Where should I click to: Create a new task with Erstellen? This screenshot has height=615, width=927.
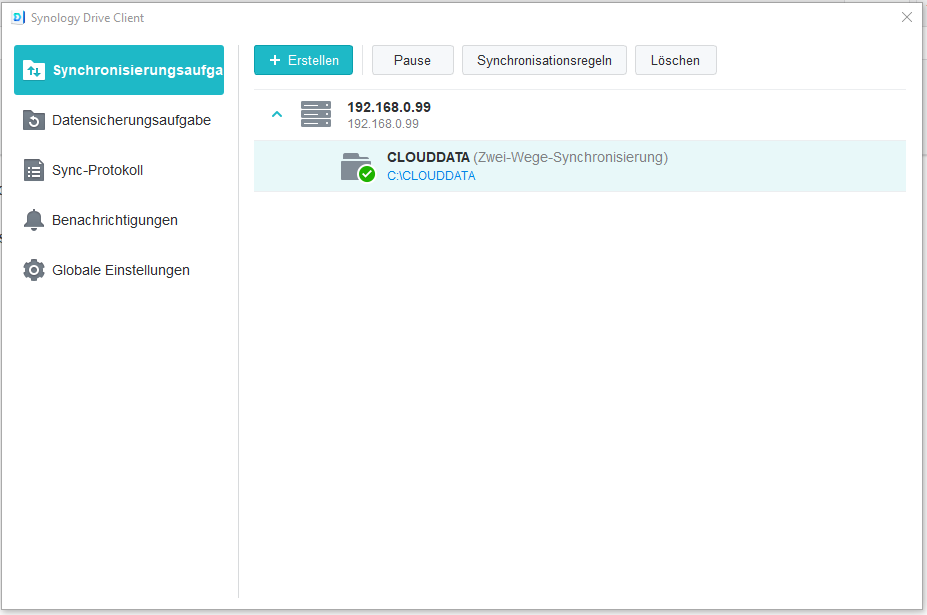click(x=303, y=60)
